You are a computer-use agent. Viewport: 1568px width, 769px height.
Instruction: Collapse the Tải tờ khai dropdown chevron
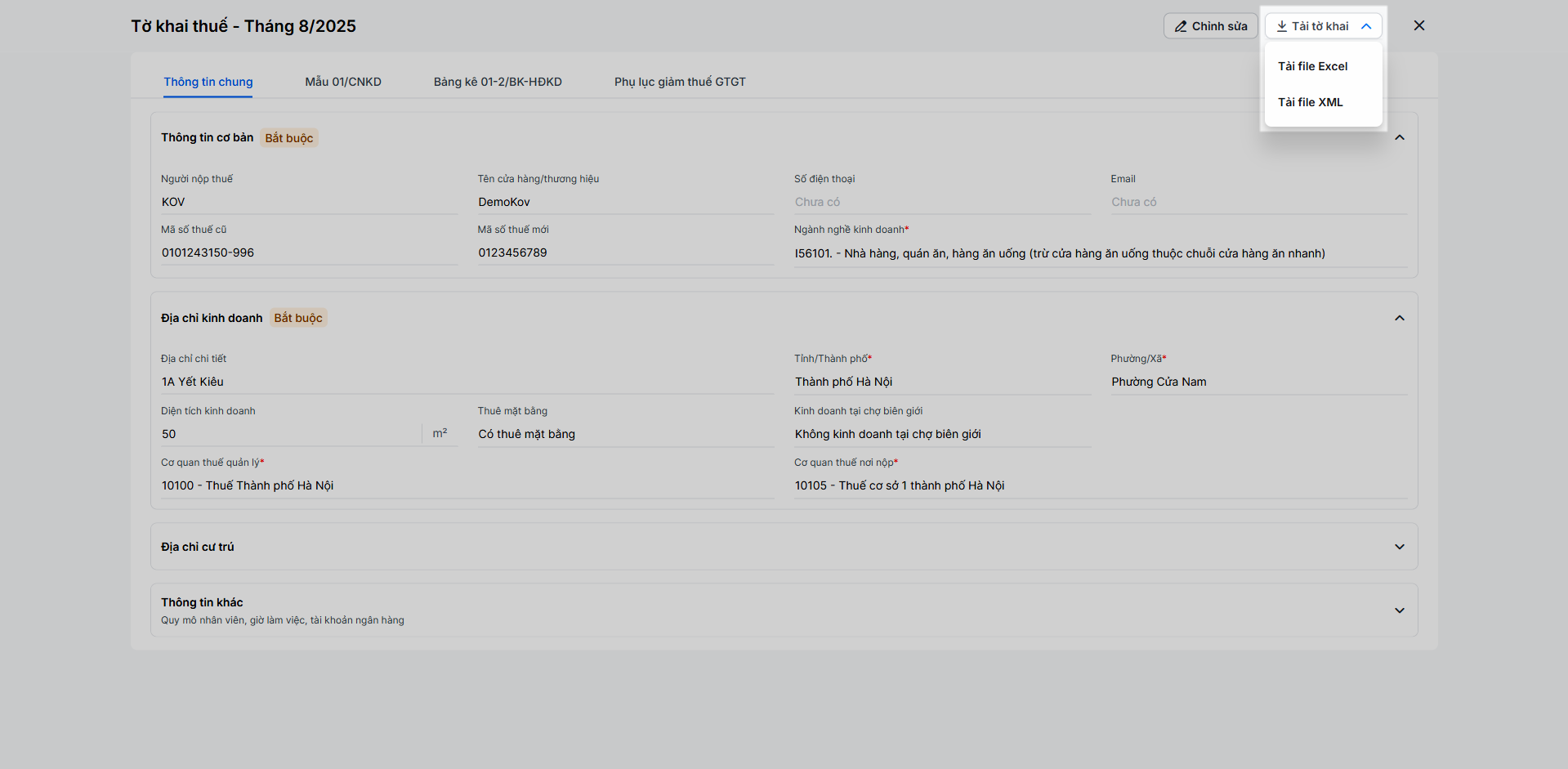[x=1366, y=26]
